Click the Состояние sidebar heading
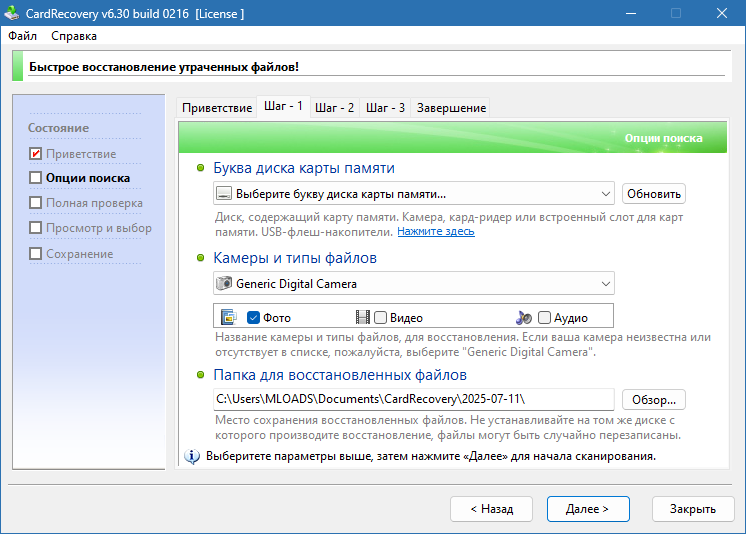Image resolution: width=746 pixels, height=534 pixels. pos(59,128)
